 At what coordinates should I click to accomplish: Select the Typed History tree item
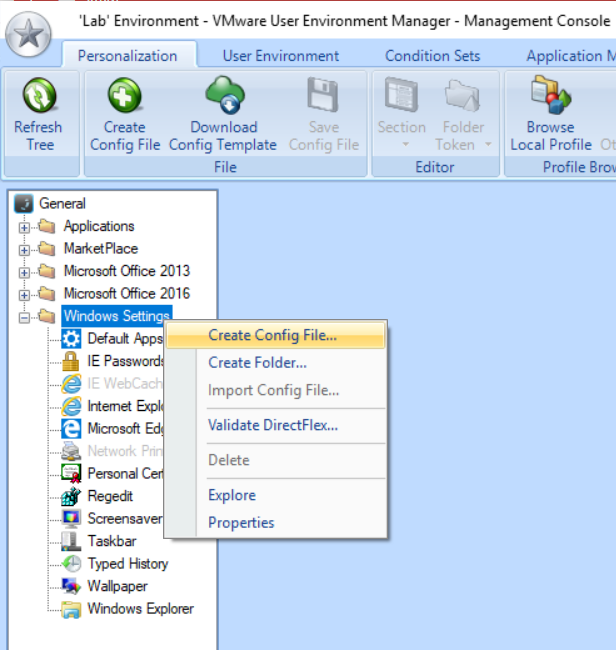pyautogui.click(x=128, y=564)
